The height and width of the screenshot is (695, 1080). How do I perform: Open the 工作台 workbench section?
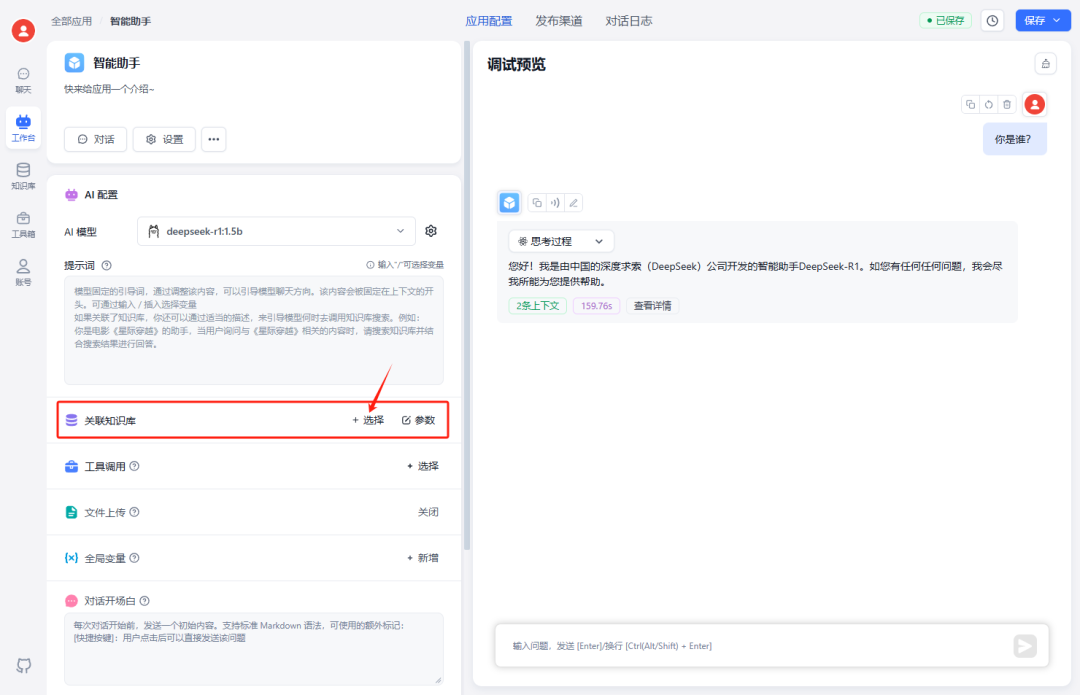click(23, 128)
